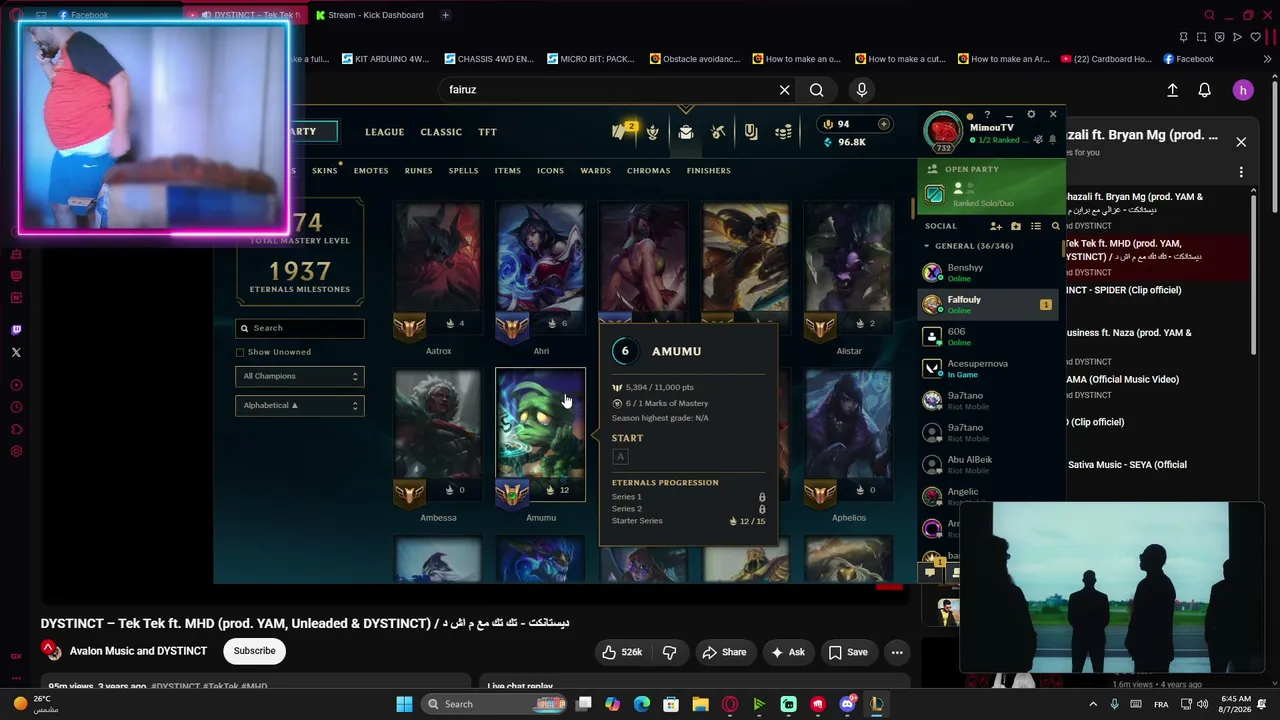
Task: Open the Emotes collection tab
Action: (x=371, y=171)
